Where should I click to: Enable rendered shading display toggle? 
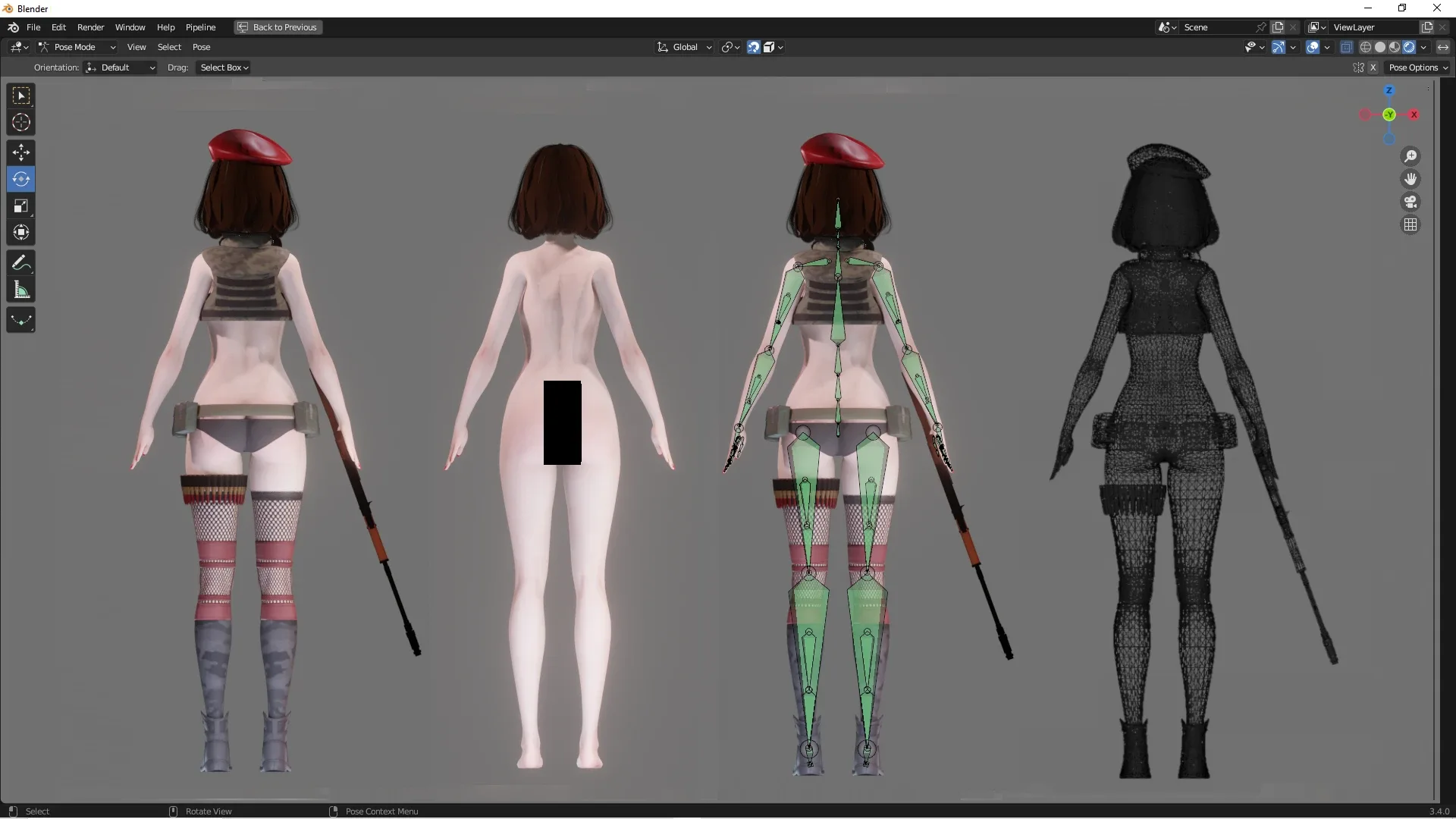tap(1407, 46)
